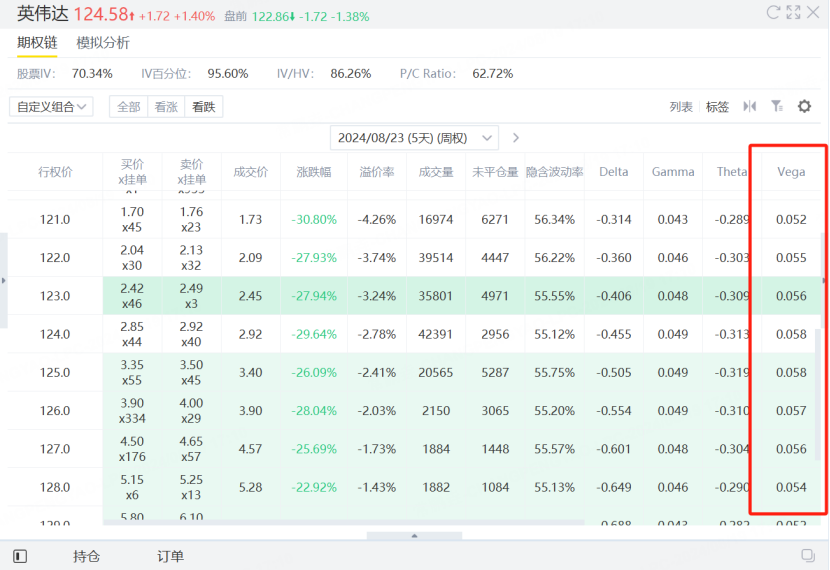This screenshot has height=570, width=830.
Task: Switch to the 期权链 tab
Action: tap(37, 43)
